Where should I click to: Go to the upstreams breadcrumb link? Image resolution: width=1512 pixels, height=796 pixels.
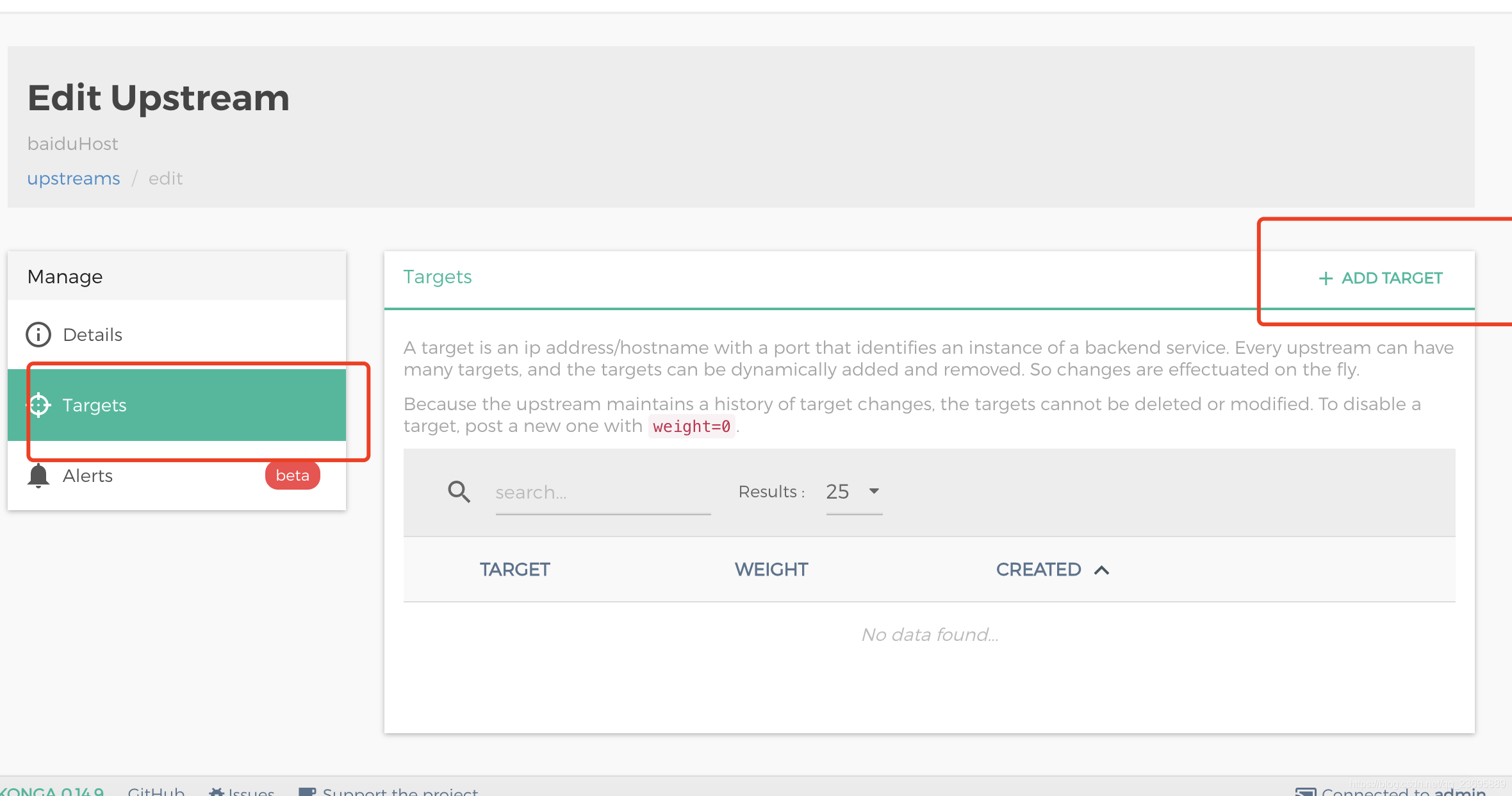[x=74, y=178]
